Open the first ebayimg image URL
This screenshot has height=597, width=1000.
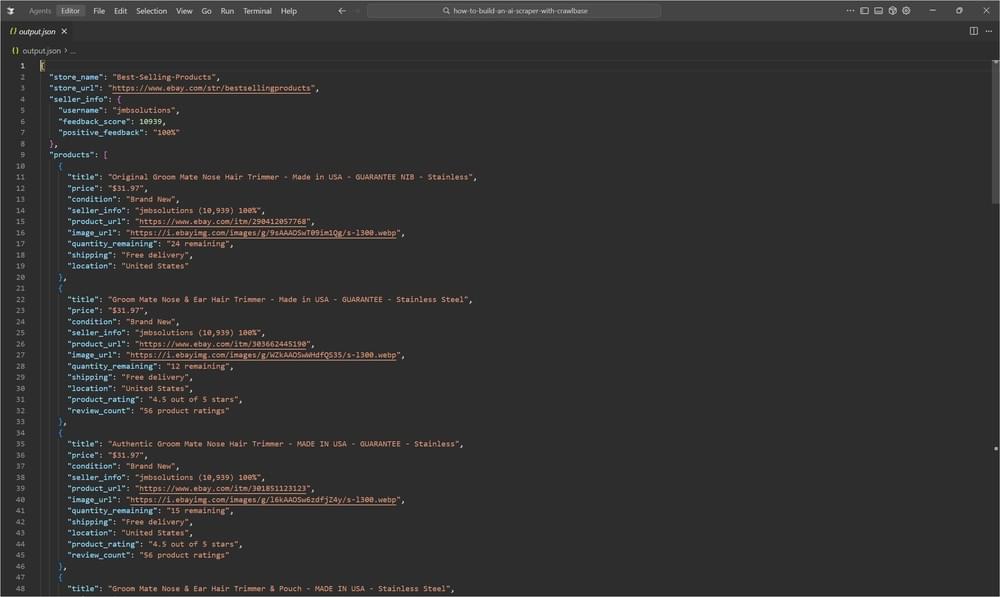264,232
